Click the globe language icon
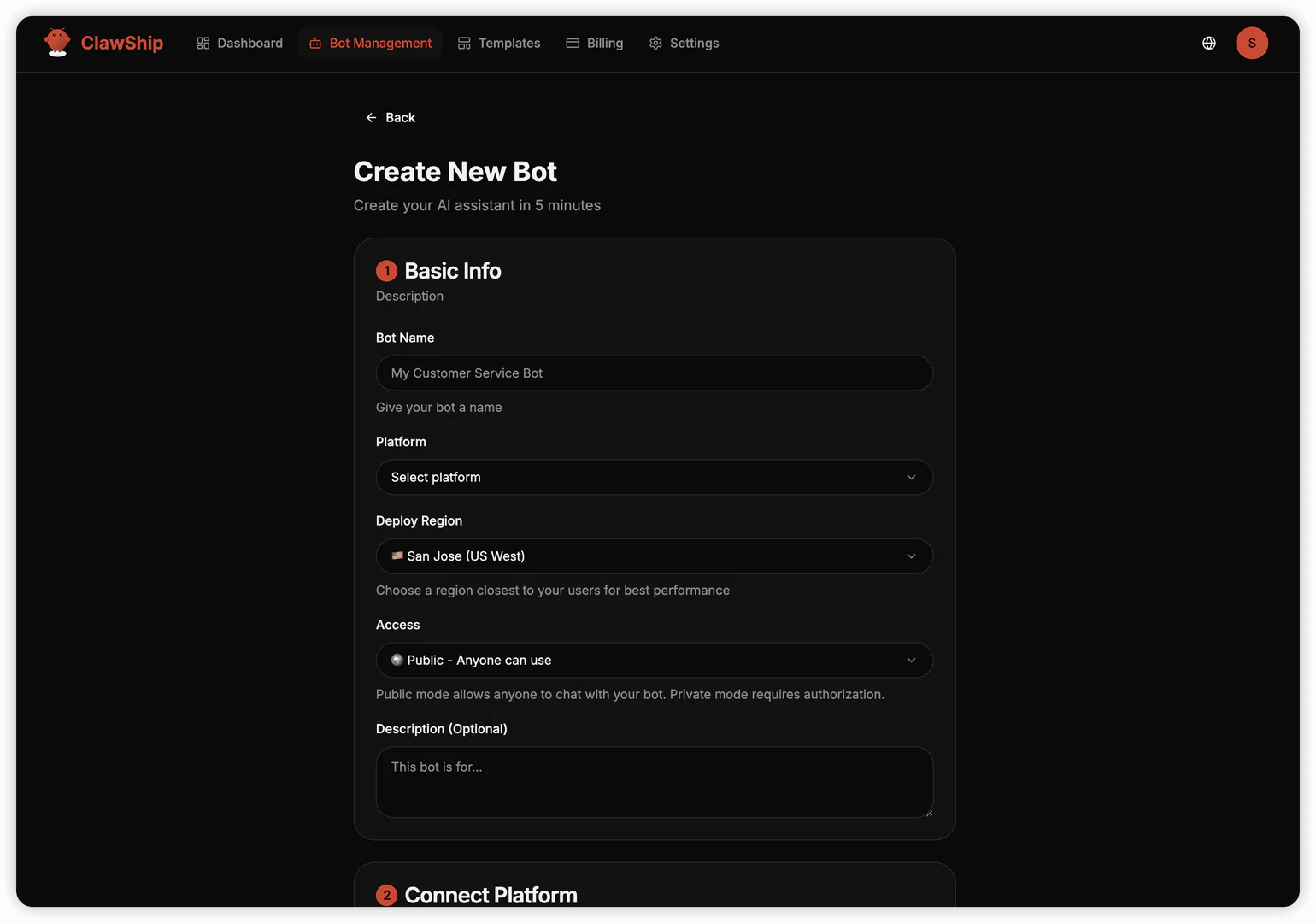1316x923 pixels. [1208, 42]
